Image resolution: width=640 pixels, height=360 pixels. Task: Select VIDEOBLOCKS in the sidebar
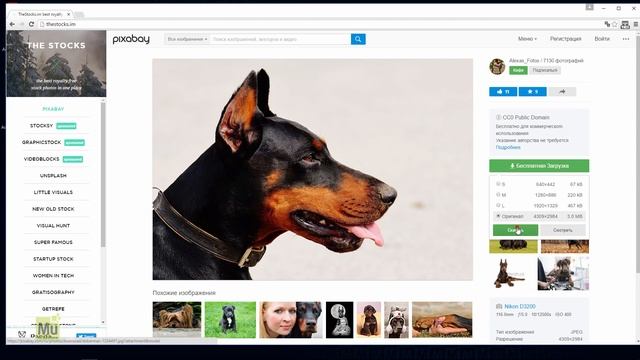pos(41,159)
